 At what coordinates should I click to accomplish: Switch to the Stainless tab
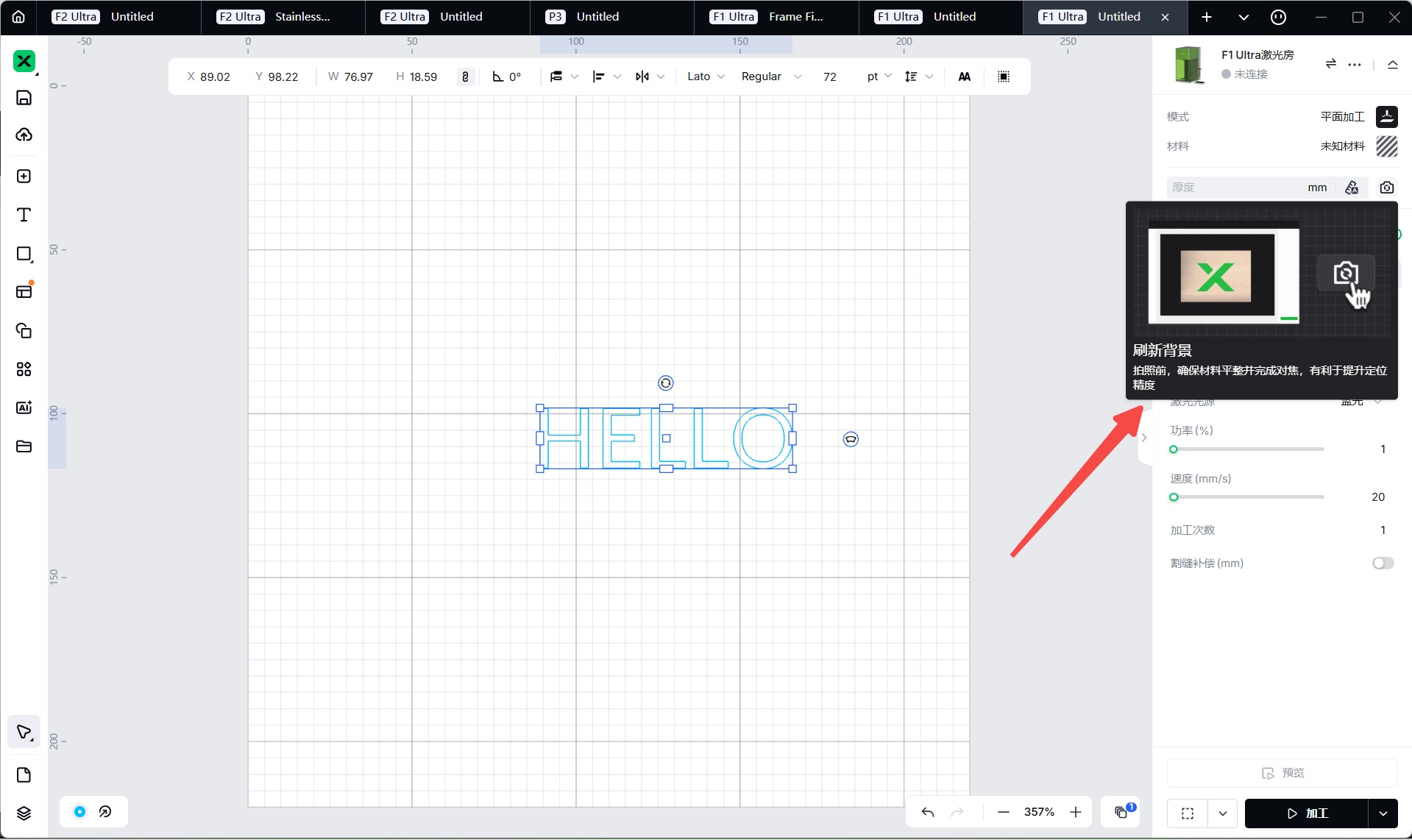tap(283, 17)
